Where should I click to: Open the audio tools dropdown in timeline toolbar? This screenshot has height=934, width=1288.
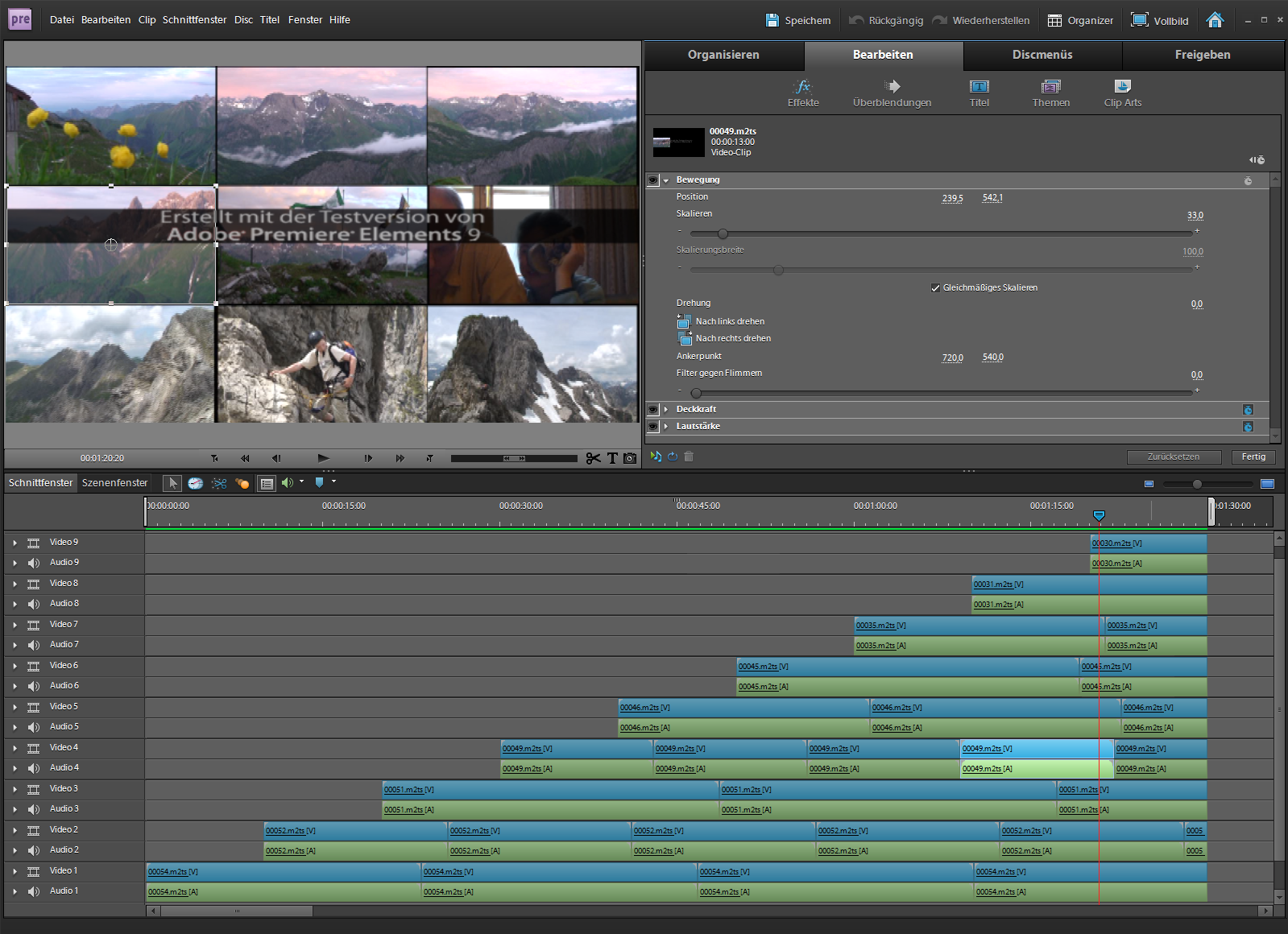click(x=302, y=481)
